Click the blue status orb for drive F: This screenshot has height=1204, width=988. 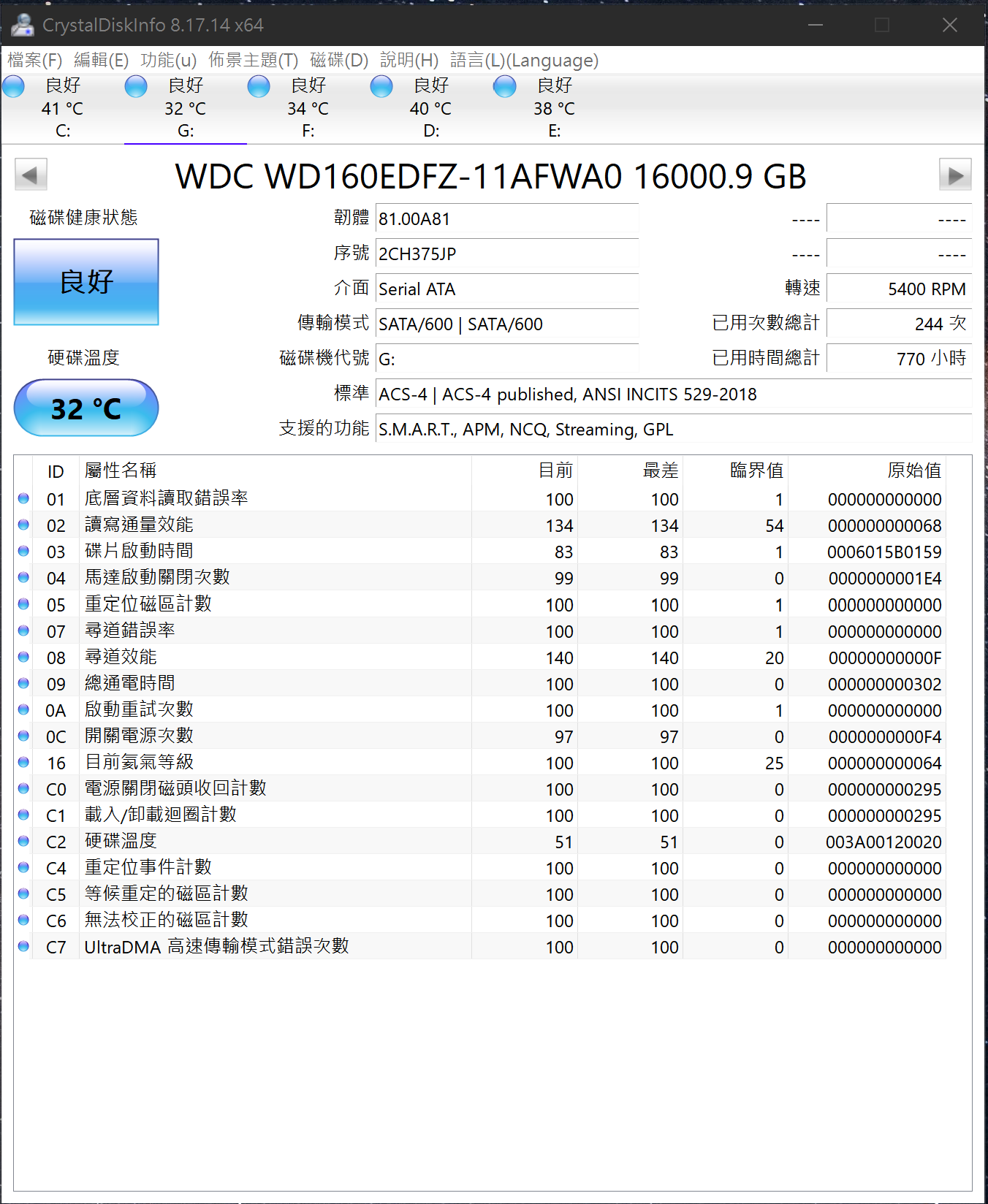pos(259,86)
